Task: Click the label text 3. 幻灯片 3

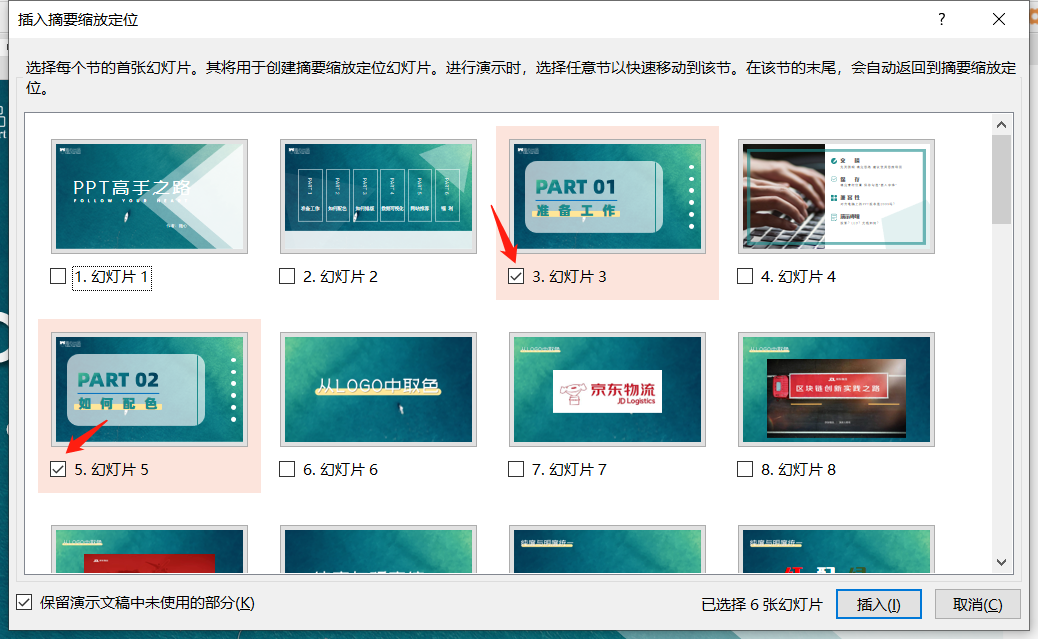Action: pyautogui.click(x=569, y=277)
